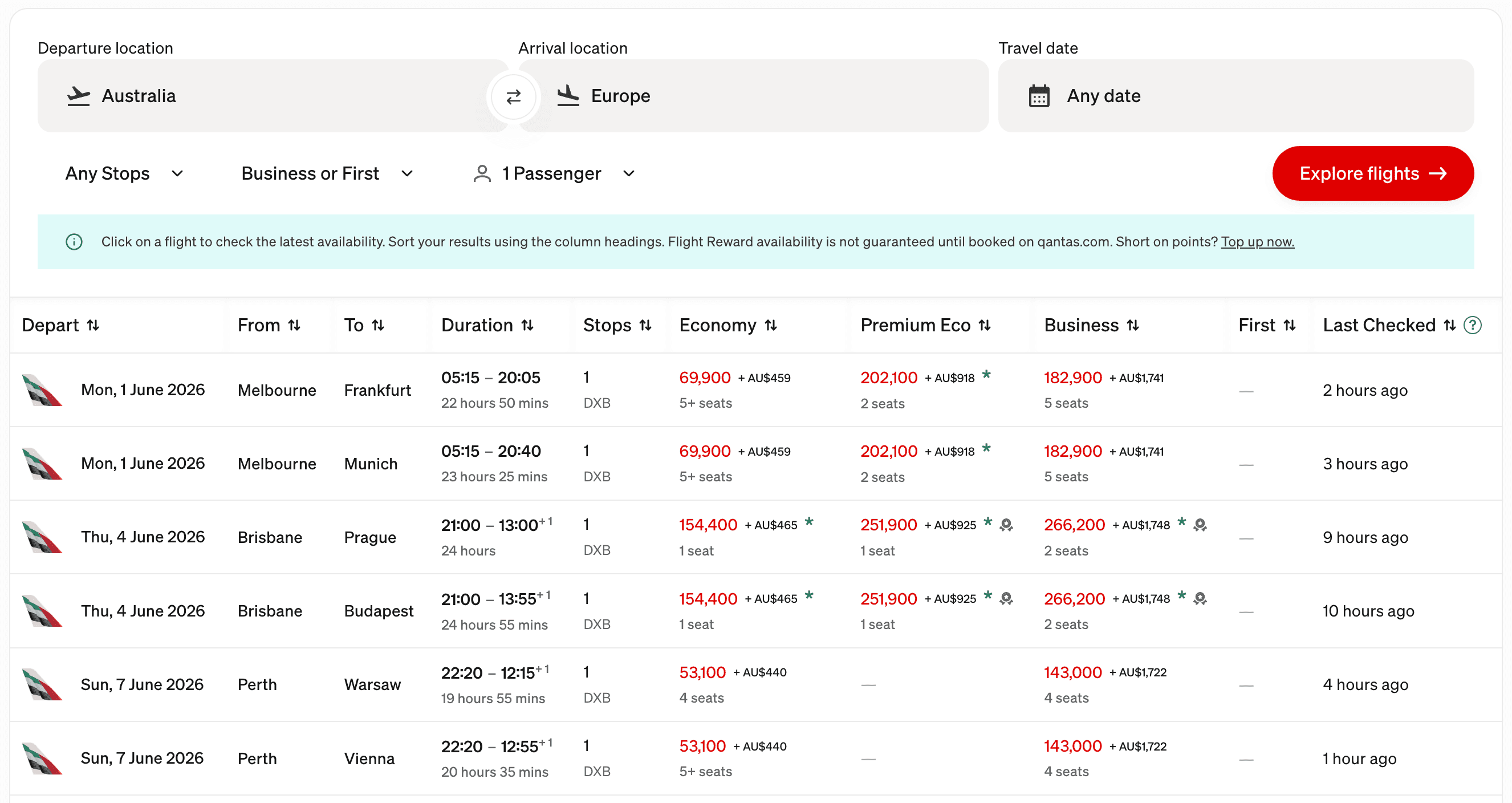The height and width of the screenshot is (803, 1512).
Task: Sort by First column arrows
Action: (x=1289, y=325)
